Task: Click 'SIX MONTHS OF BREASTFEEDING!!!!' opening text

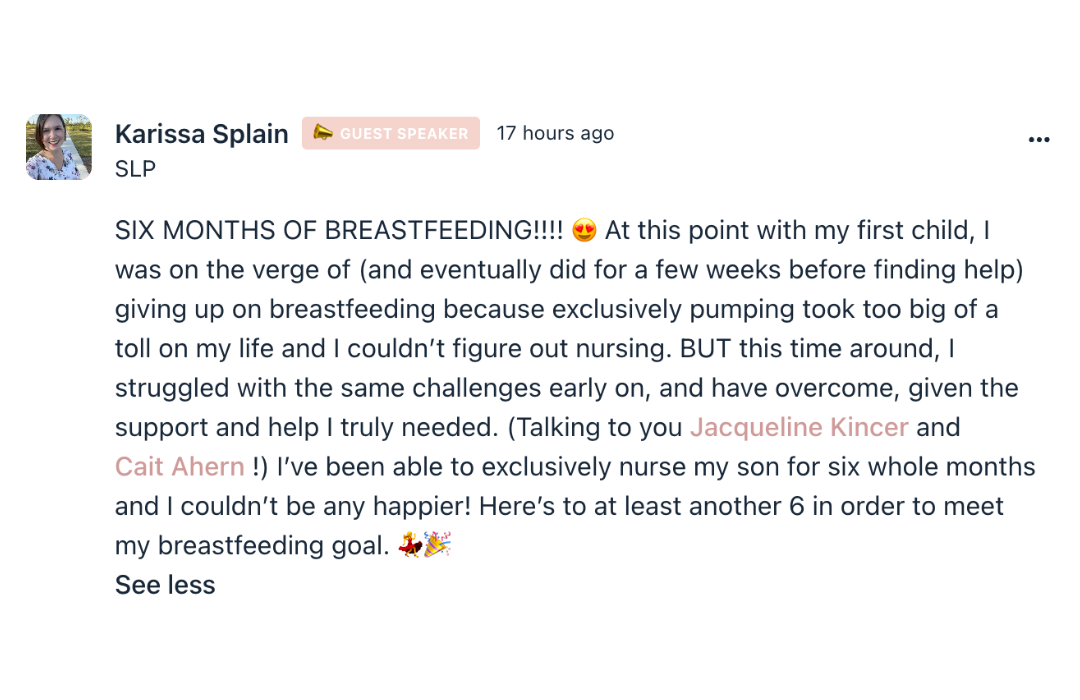Action: point(339,231)
